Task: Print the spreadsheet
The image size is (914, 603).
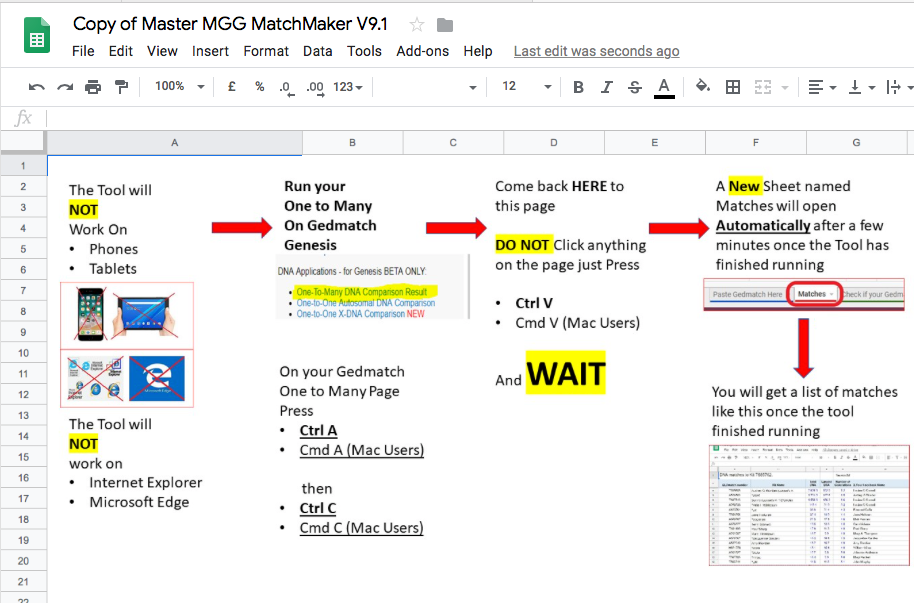Action: 93,87
